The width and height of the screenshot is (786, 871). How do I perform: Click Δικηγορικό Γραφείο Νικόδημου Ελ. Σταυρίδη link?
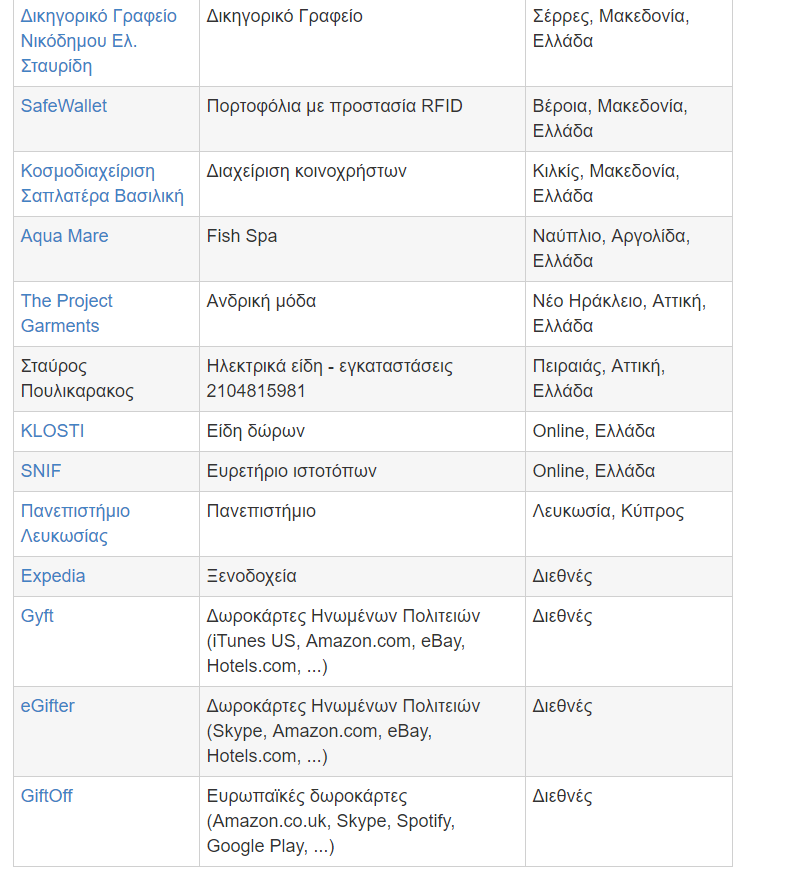[98, 41]
